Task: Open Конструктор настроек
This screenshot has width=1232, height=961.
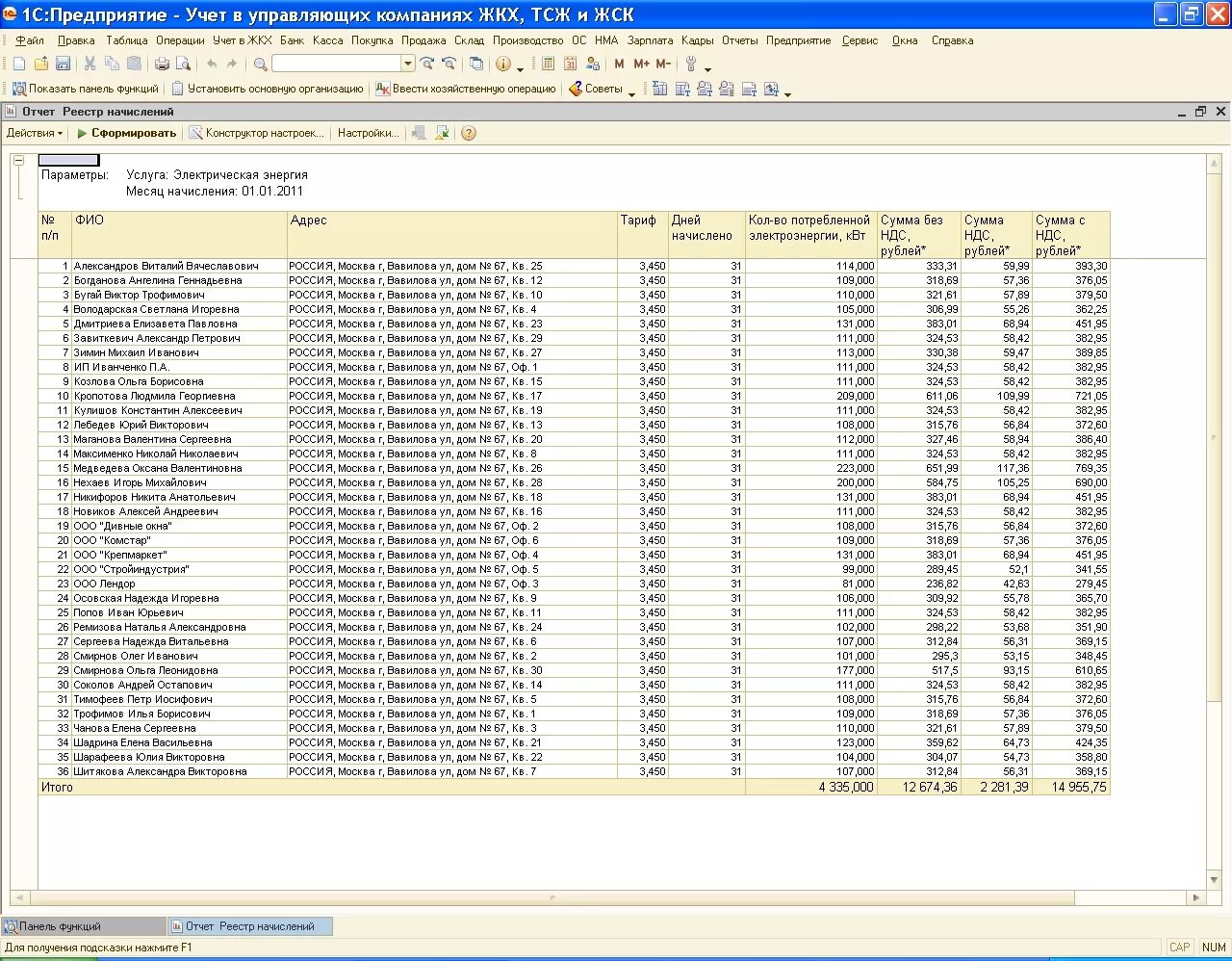Action: [x=257, y=133]
